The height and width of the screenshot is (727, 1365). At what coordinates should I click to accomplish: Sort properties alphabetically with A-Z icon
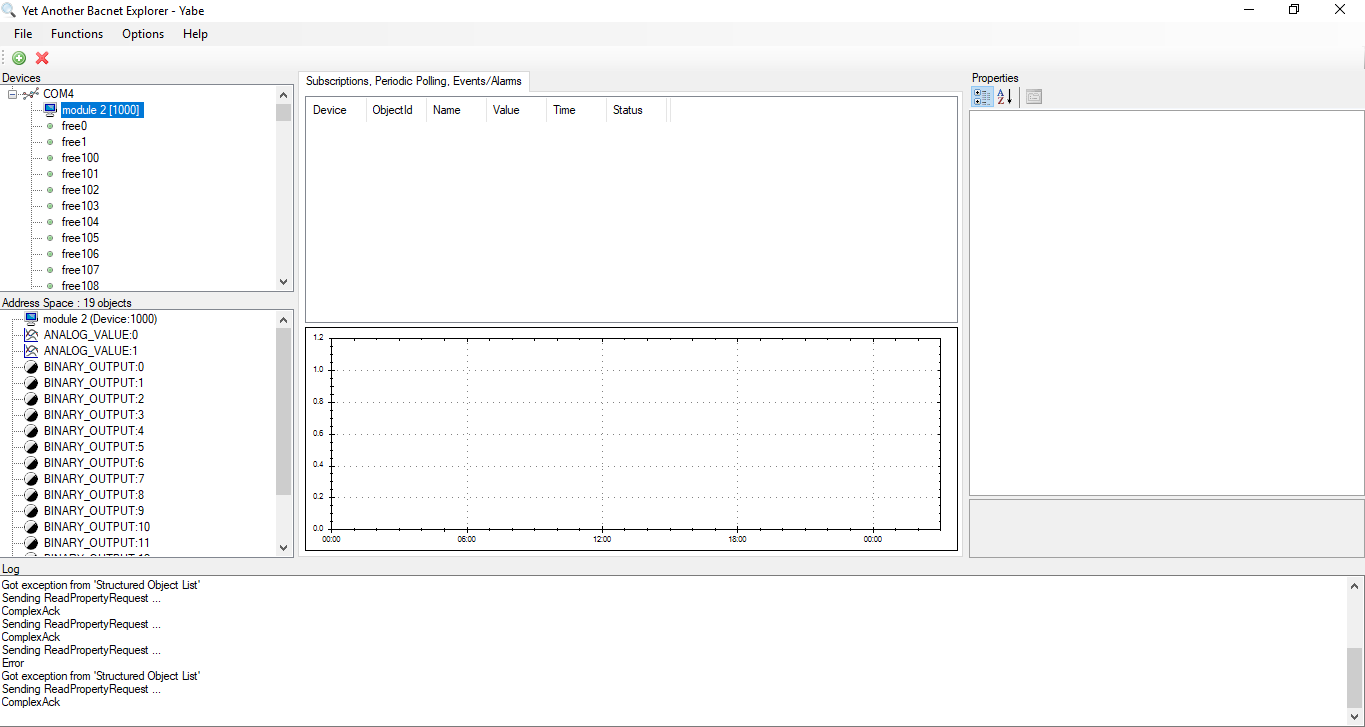(x=1005, y=96)
